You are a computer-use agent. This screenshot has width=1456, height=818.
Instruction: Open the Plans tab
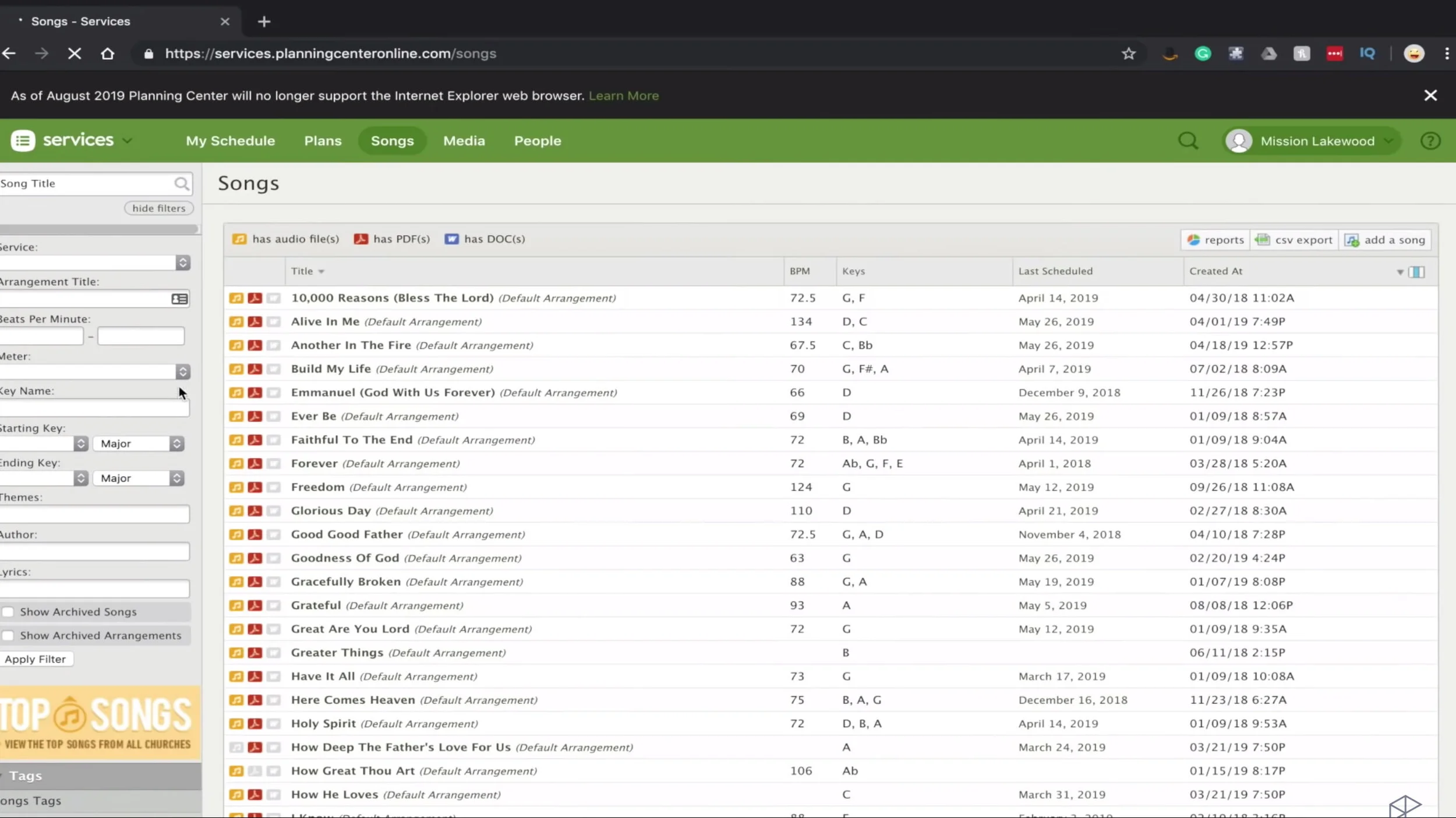point(323,141)
